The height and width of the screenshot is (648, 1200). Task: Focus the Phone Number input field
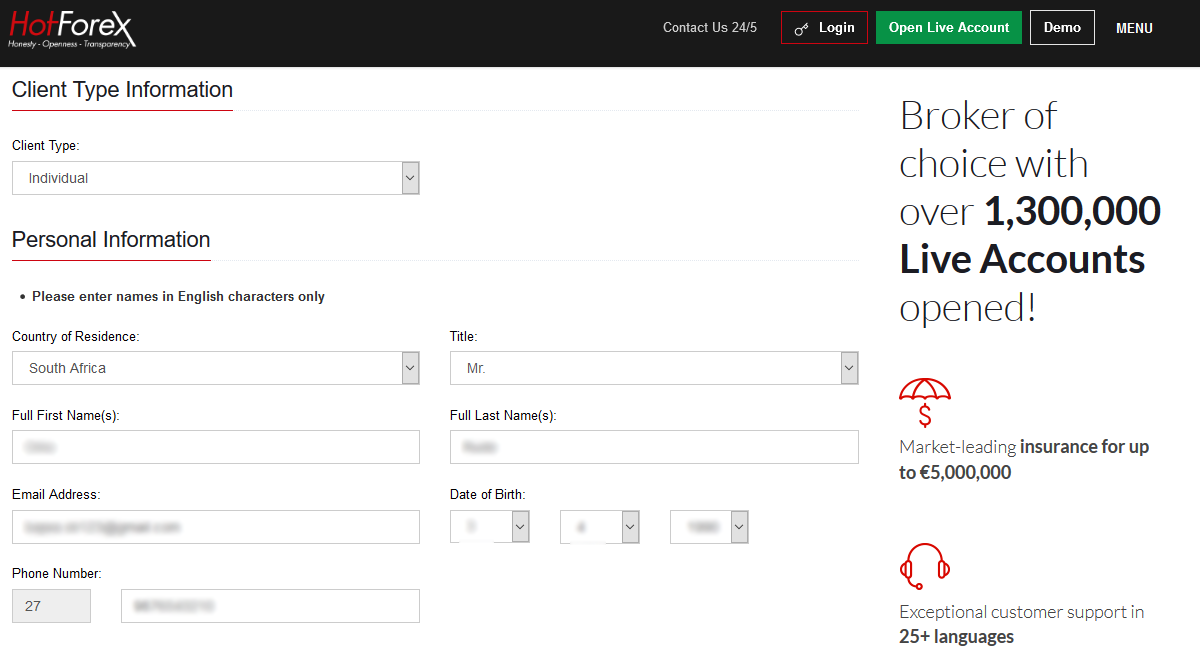pos(270,606)
